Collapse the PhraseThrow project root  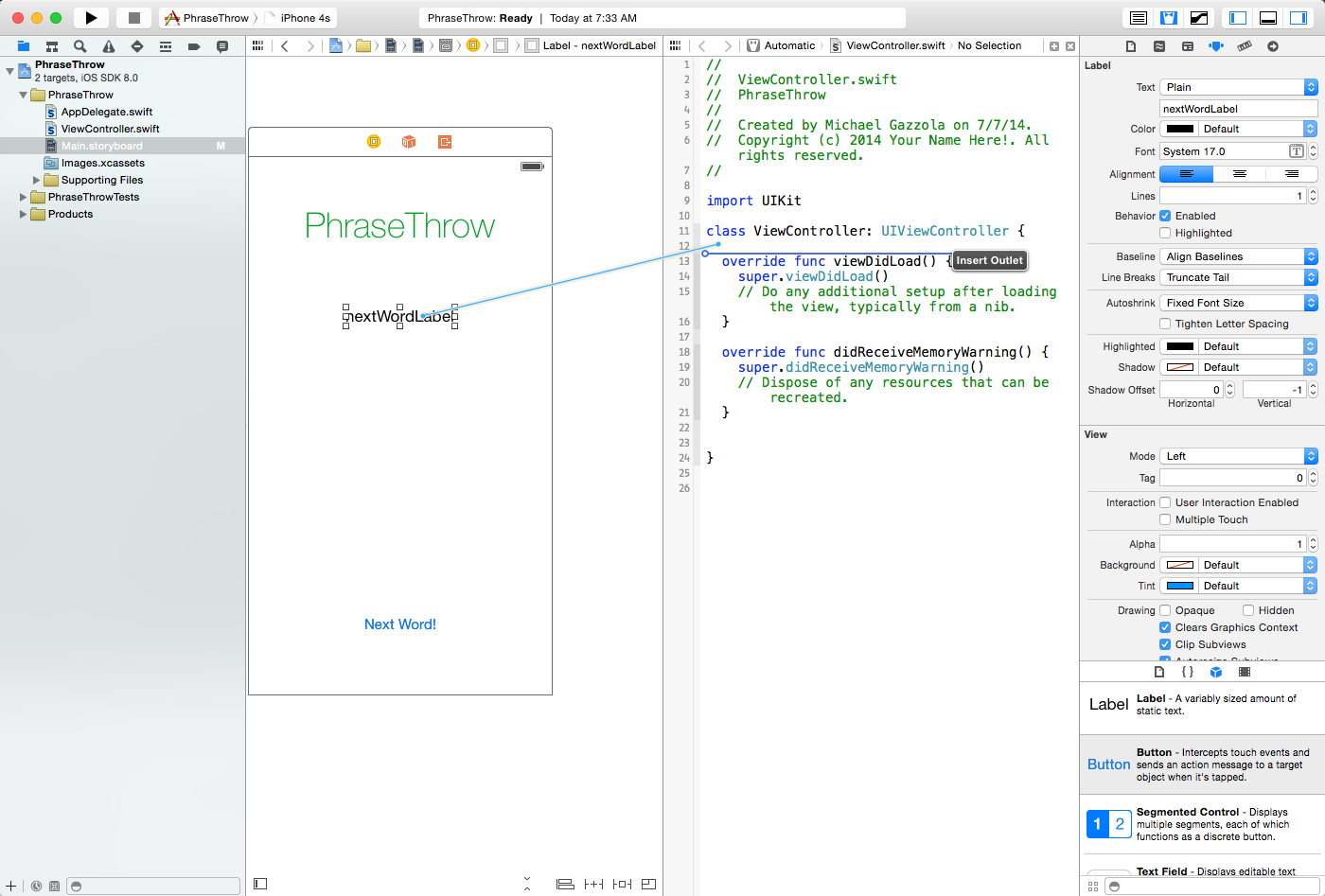10,71
